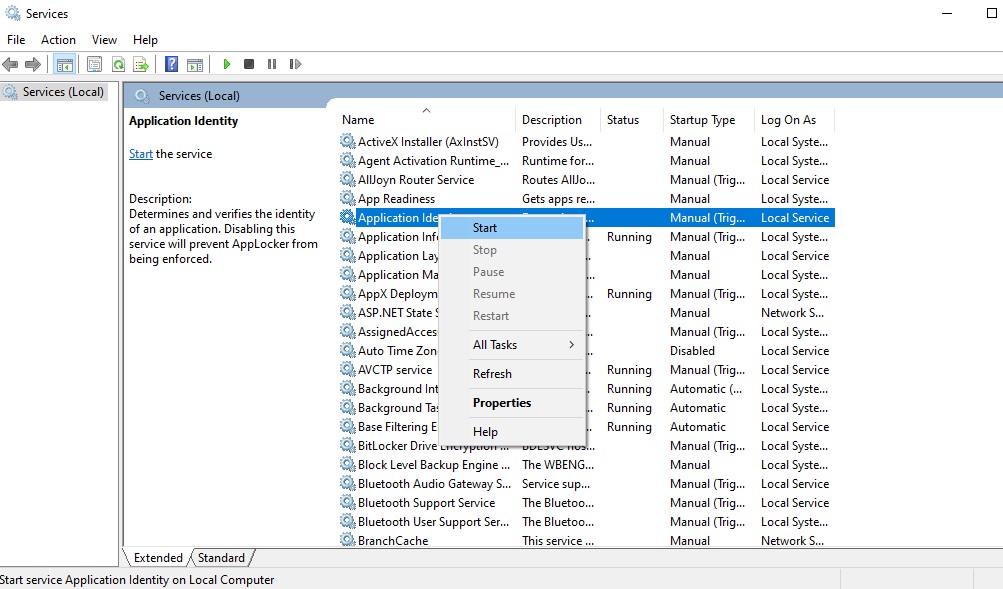Screen dimensions: 1003x589
Task: Click Network S... cell in ASP.NET State row
Action: [792, 313]
